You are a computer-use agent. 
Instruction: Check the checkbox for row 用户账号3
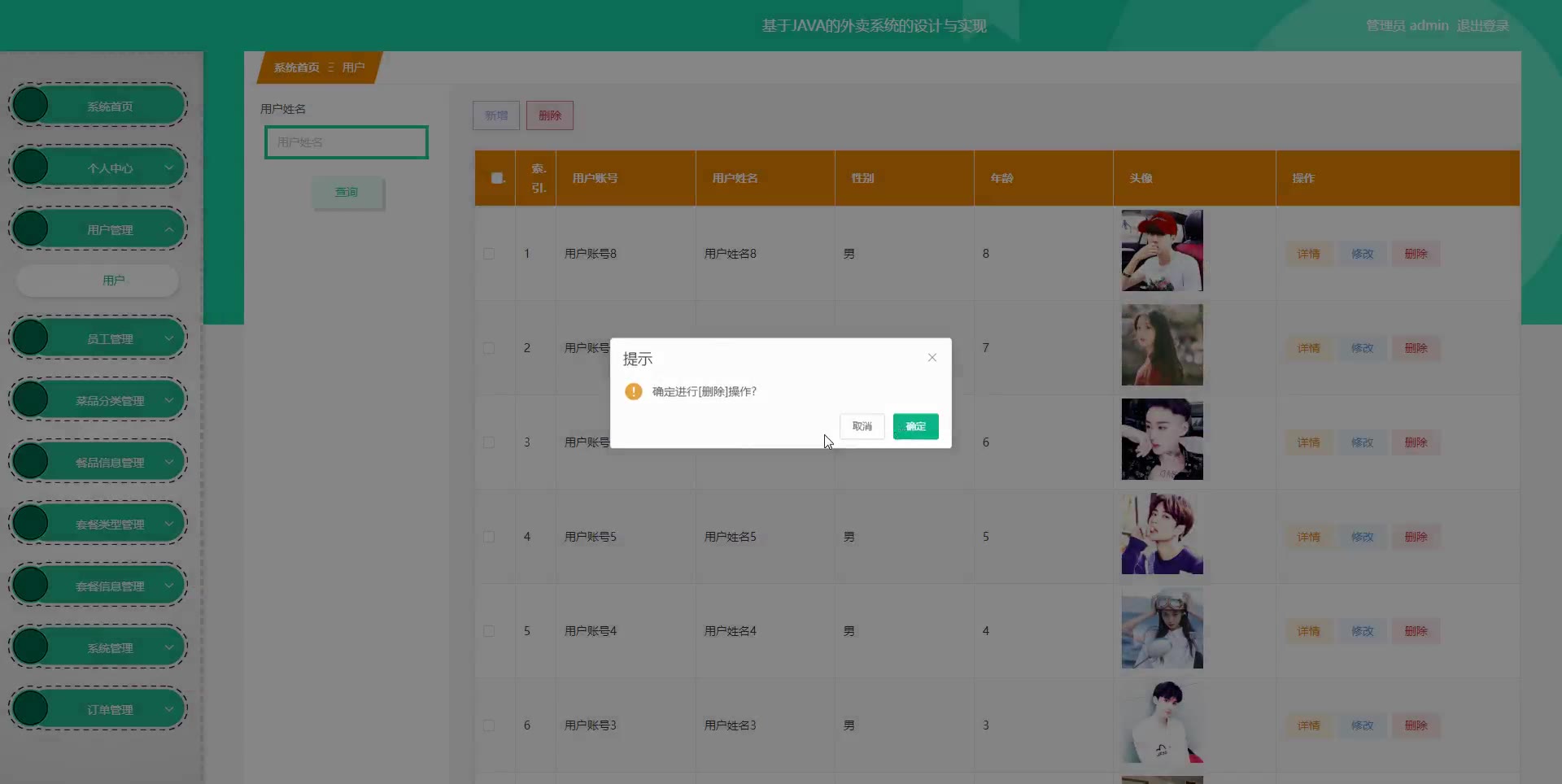[489, 725]
